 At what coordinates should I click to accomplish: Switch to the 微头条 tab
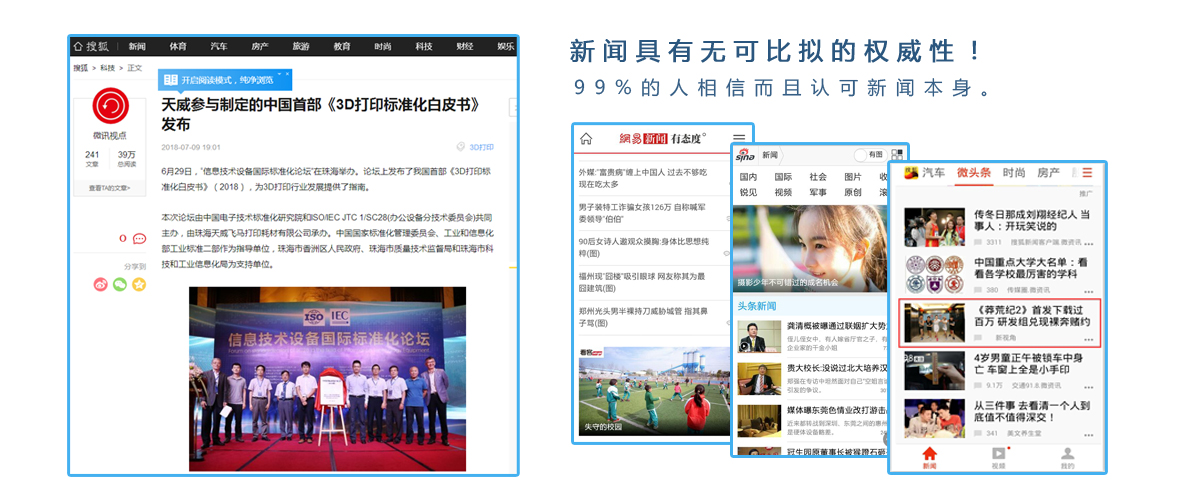click(x=973, y=173)
